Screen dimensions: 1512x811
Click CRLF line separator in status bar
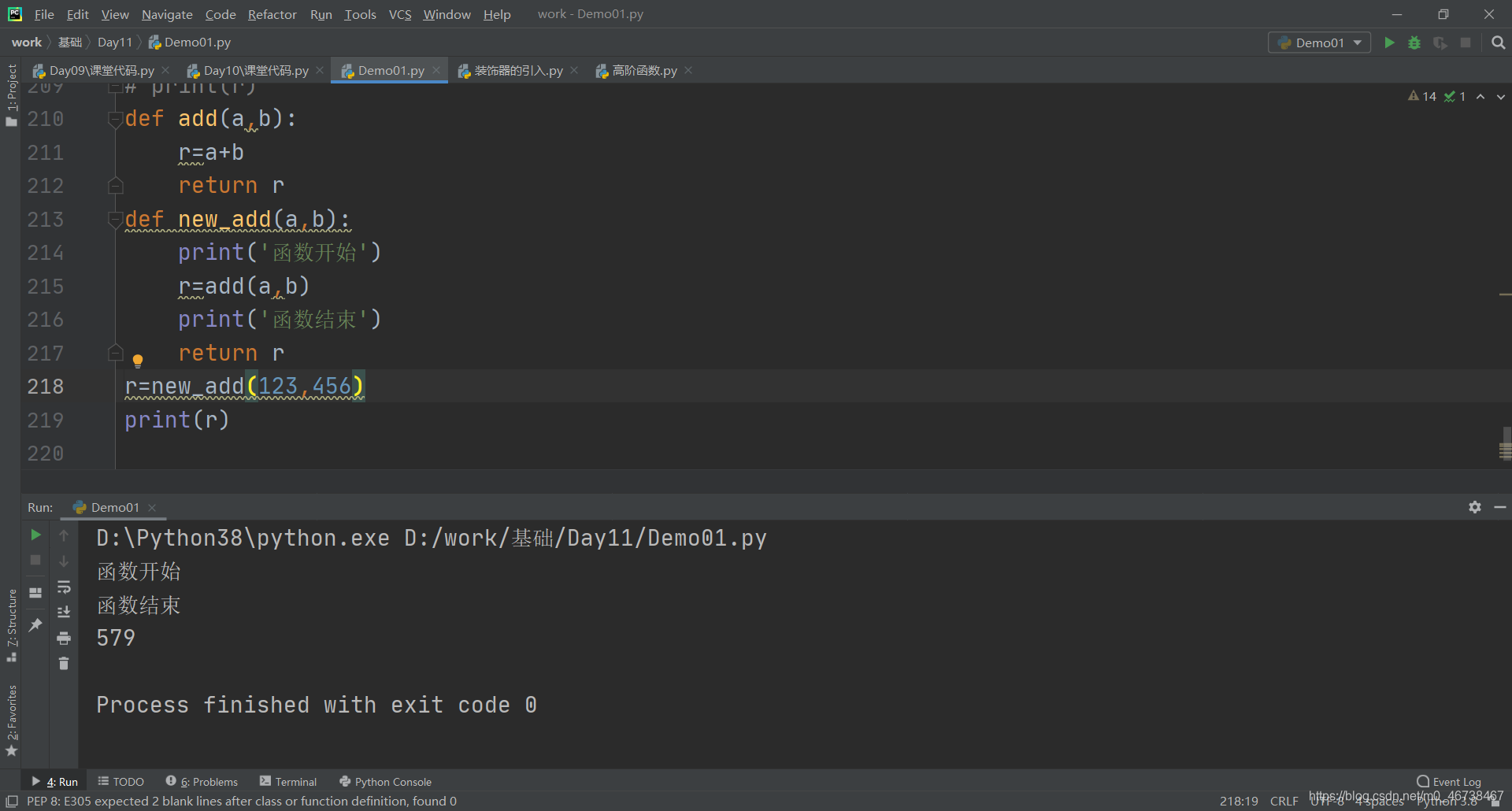click(x=1284, y=801)
